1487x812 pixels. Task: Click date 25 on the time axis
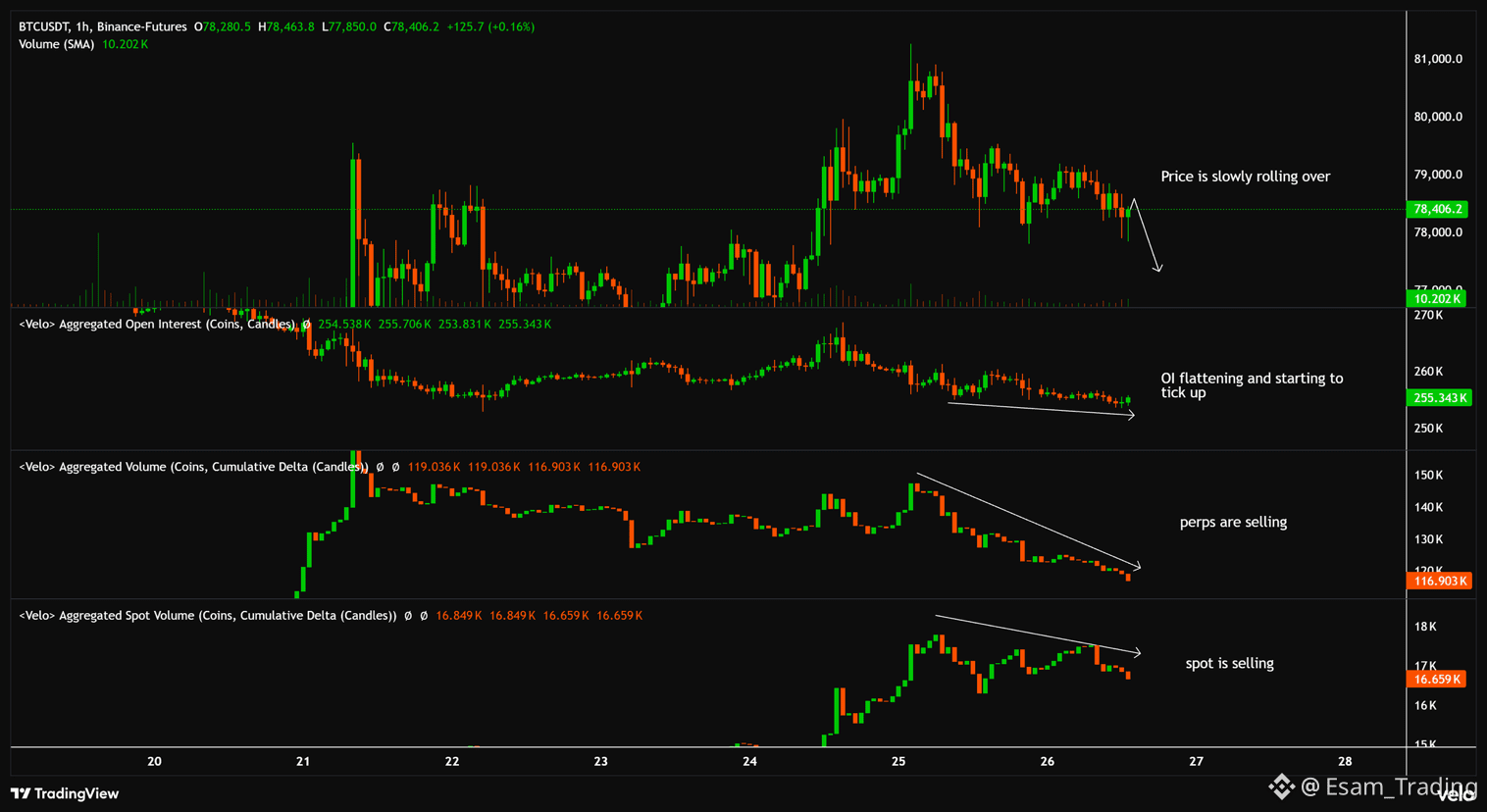click(x=899, y=761)
